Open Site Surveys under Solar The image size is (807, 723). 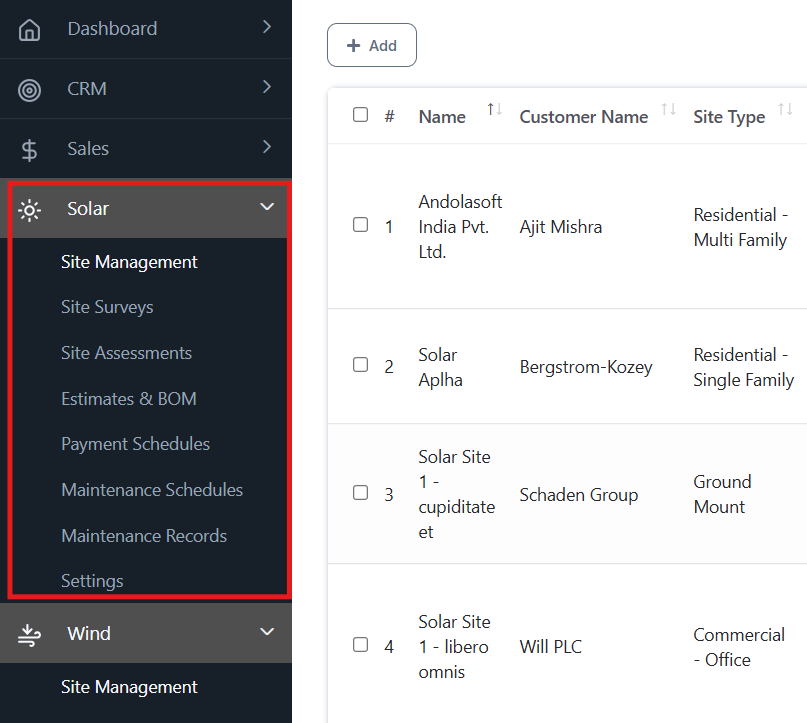(x=107, y=307)
